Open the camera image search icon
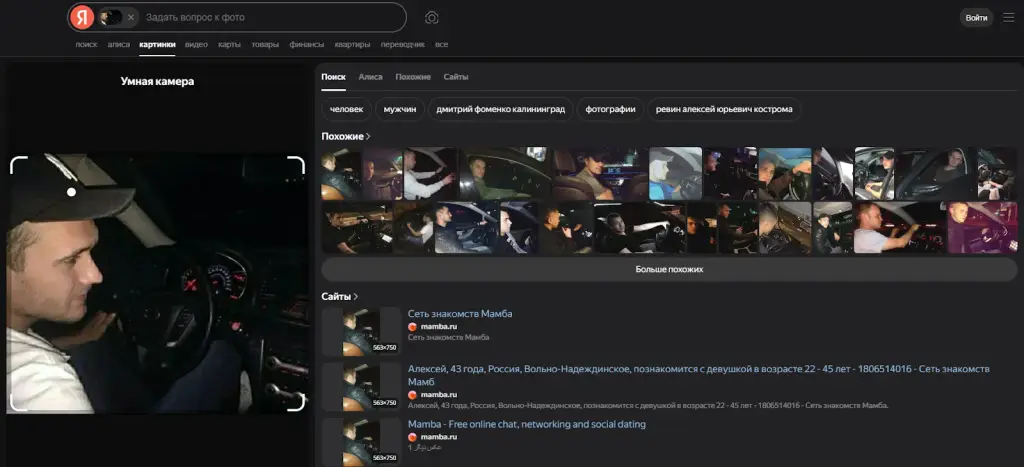Image resolution: width=1024 pixels, height=467 pixels. [431, 18]
